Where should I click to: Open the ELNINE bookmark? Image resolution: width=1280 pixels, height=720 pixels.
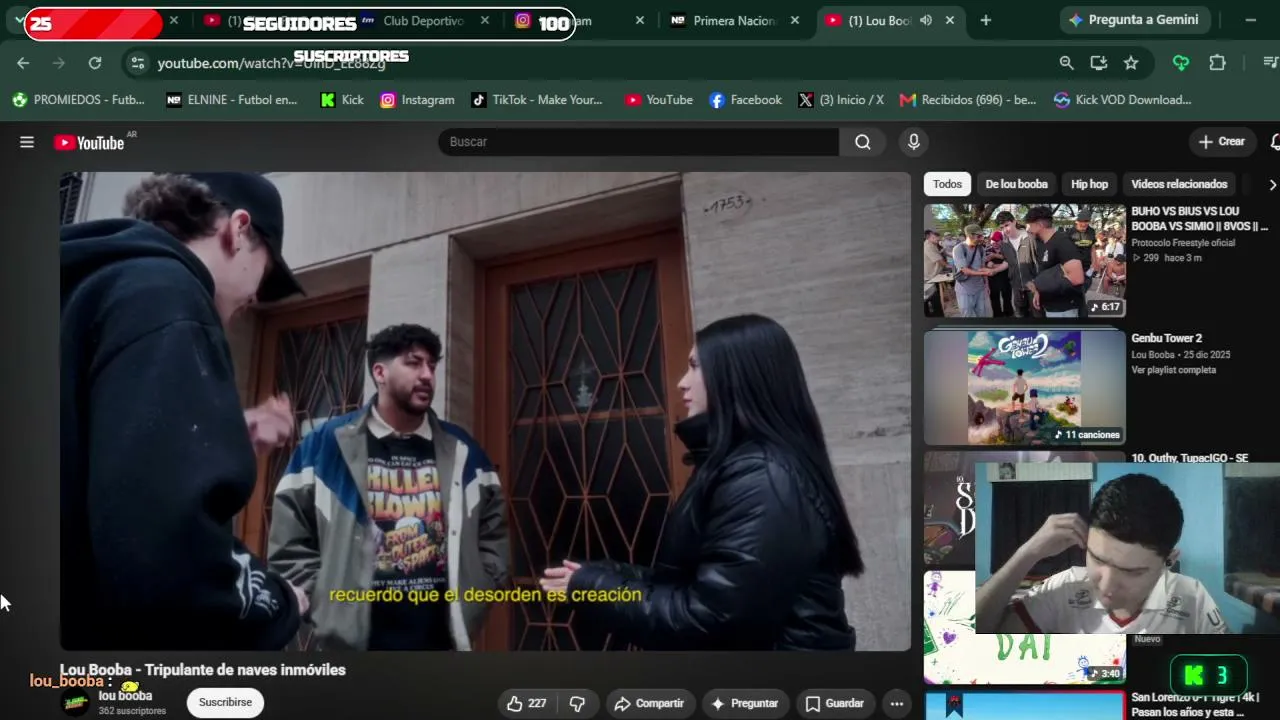(x=232, y=100)
